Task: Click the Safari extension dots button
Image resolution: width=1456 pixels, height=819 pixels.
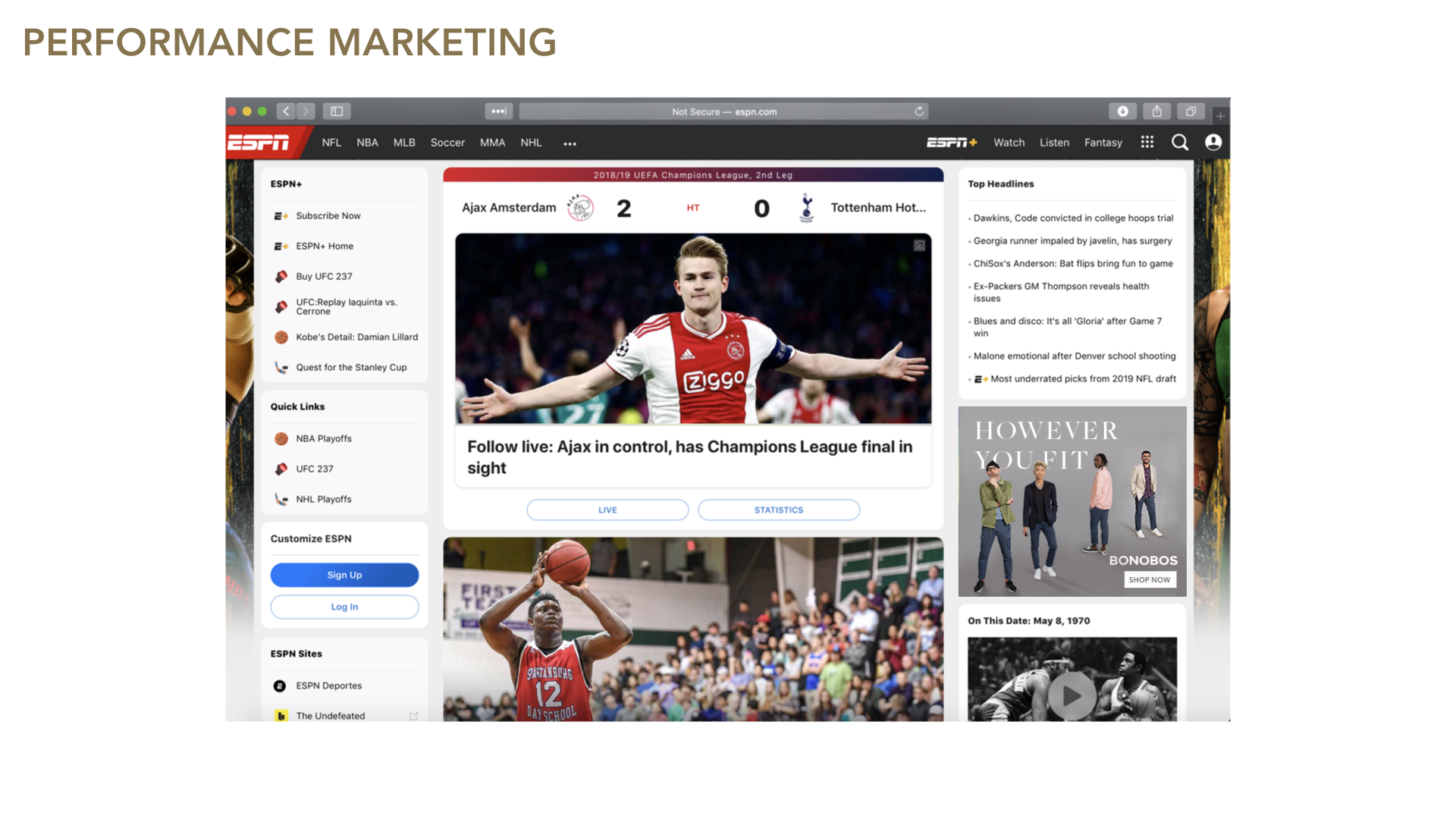Action: click(499, 111)
